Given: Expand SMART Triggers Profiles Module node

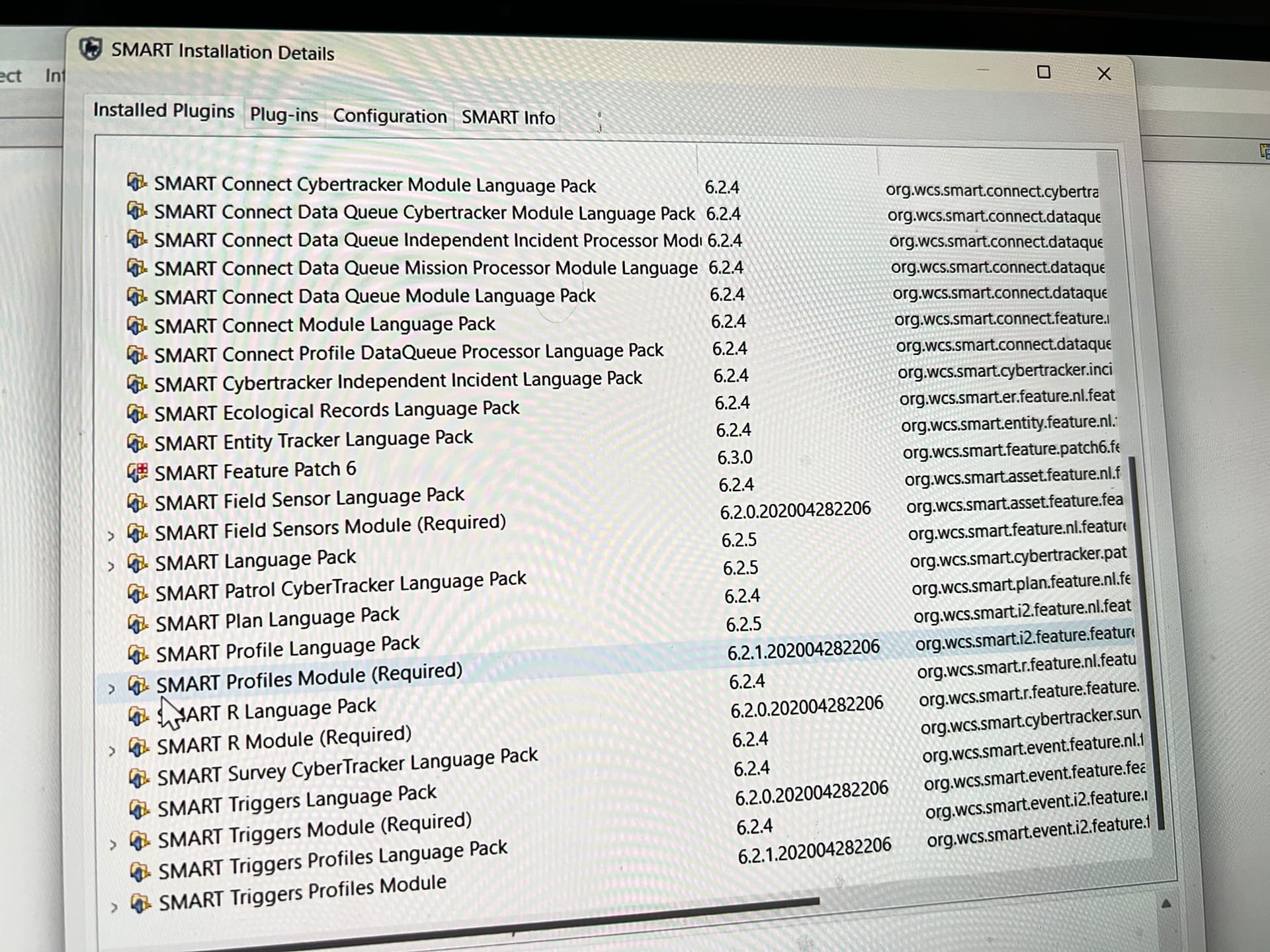Looking at the screenshot, I should [114, 907].
